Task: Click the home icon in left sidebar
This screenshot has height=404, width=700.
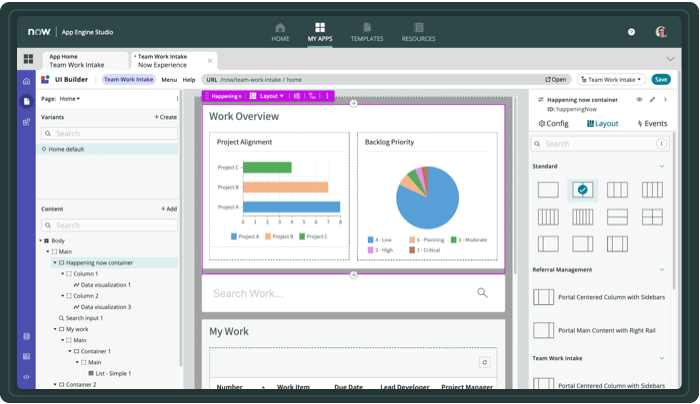Action: click(x=26, y=80)
